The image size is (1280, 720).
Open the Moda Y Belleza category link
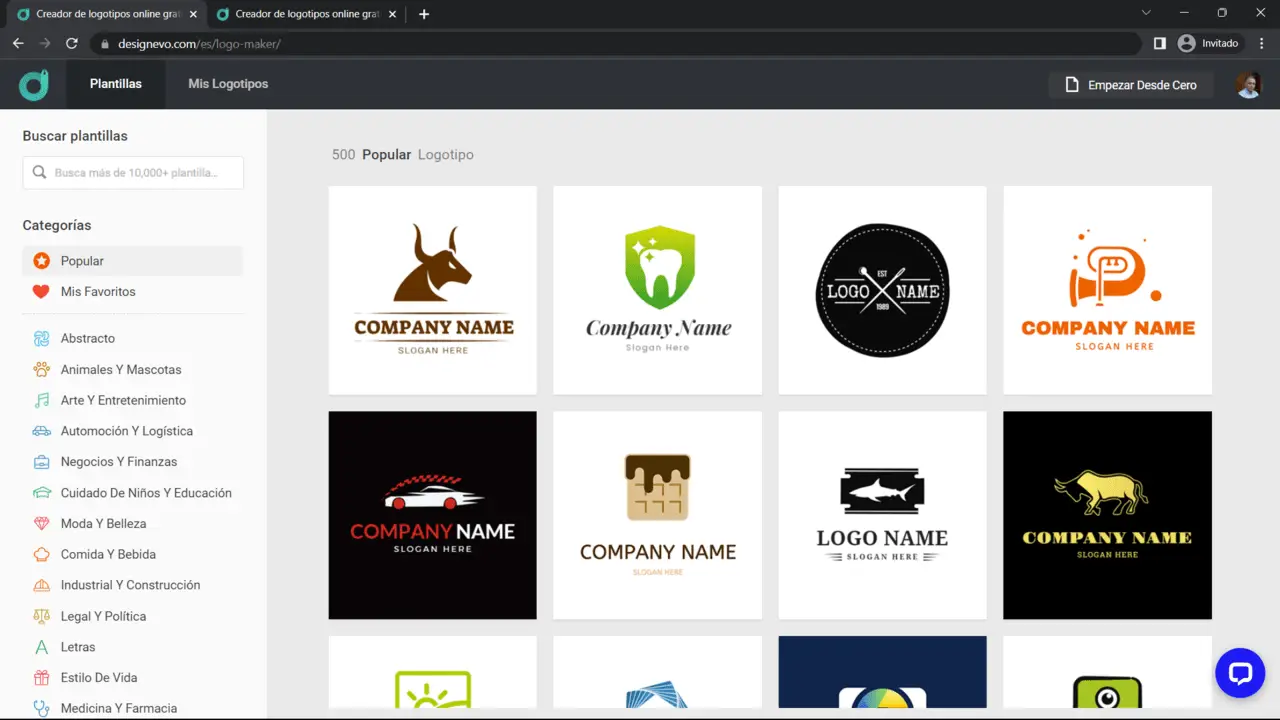103,524
